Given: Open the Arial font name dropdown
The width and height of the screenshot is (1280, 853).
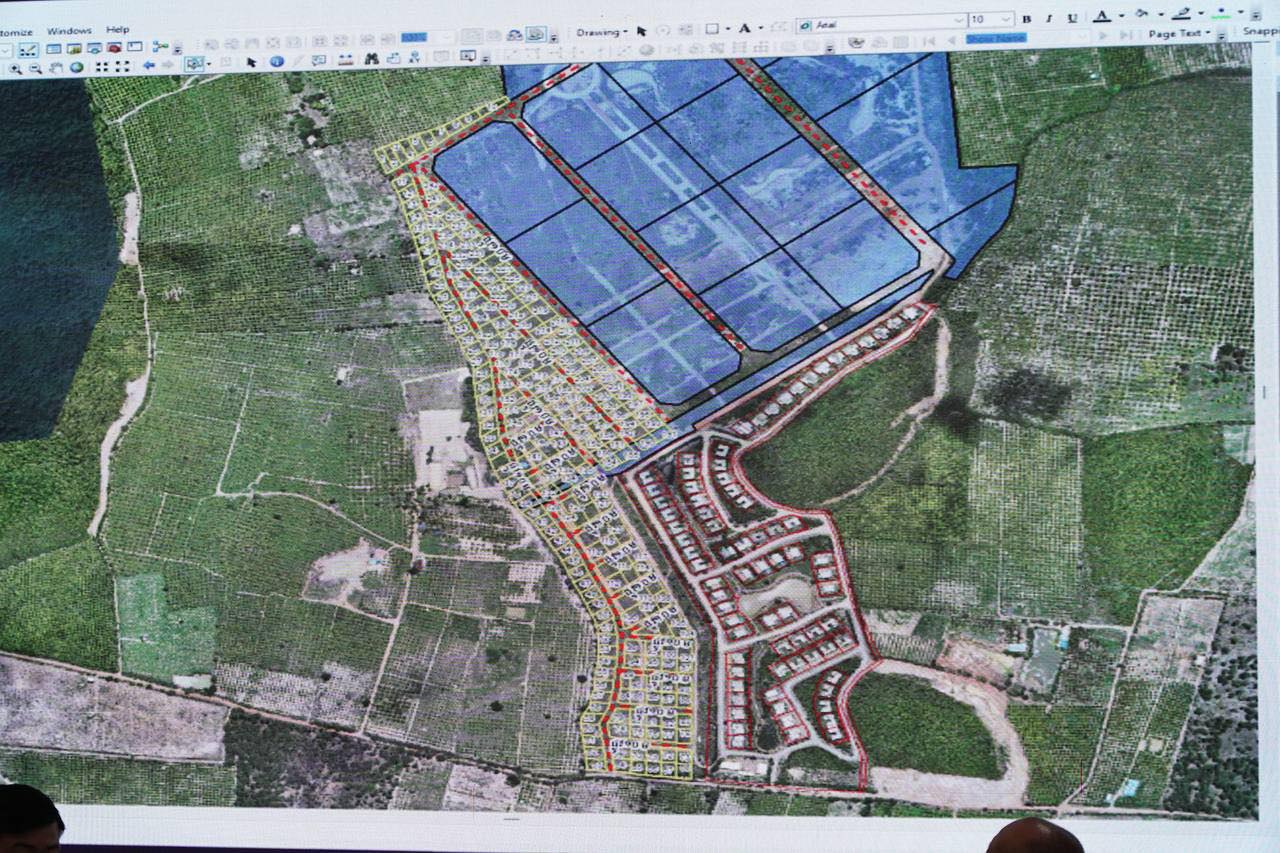Looking at the screenshot, I should click(x=959, y=20).
